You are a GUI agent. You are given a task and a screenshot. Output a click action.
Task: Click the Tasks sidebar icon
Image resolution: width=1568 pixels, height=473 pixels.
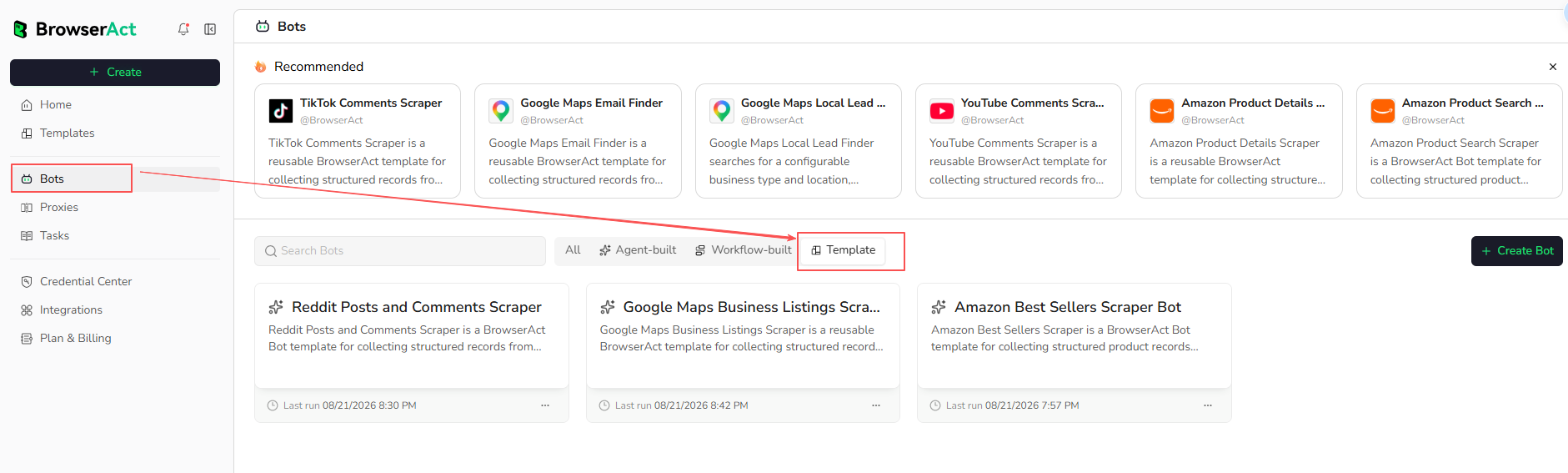pyautogui.click(x=27, y=236)
